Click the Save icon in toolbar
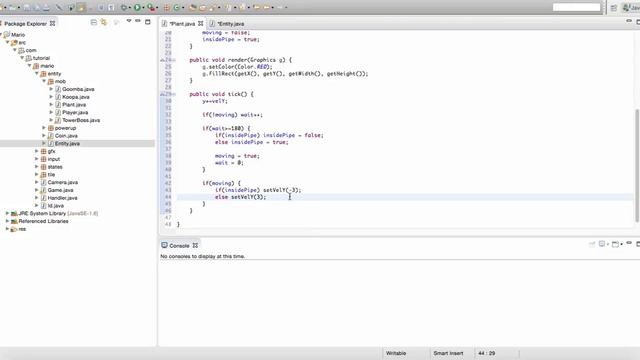Image resolution: width=640 pixels, height=360 pixels. click(x=27, y=7)
